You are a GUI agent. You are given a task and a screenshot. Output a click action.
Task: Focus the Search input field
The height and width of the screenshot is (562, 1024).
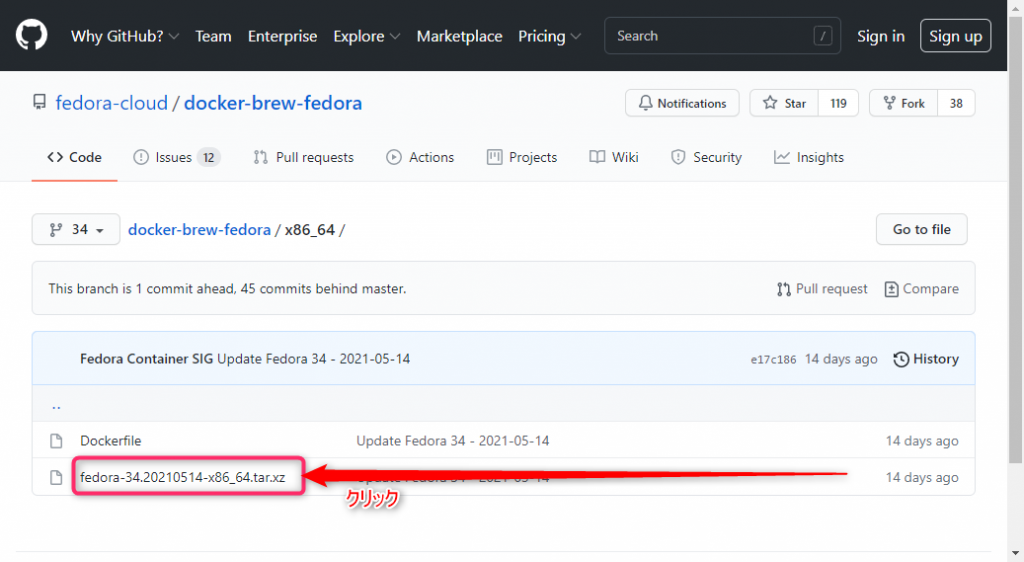(722, 36)
